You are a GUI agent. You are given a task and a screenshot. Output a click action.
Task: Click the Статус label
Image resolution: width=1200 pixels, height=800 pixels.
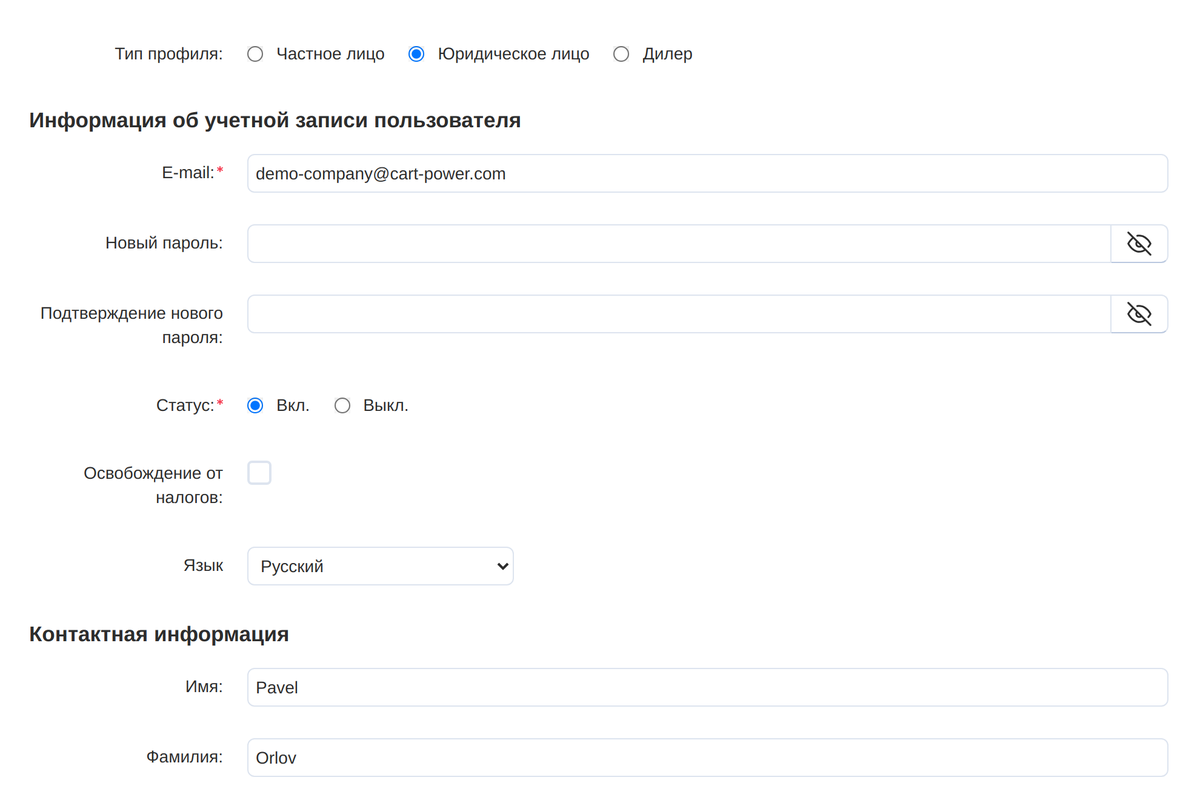coord(185,406)
